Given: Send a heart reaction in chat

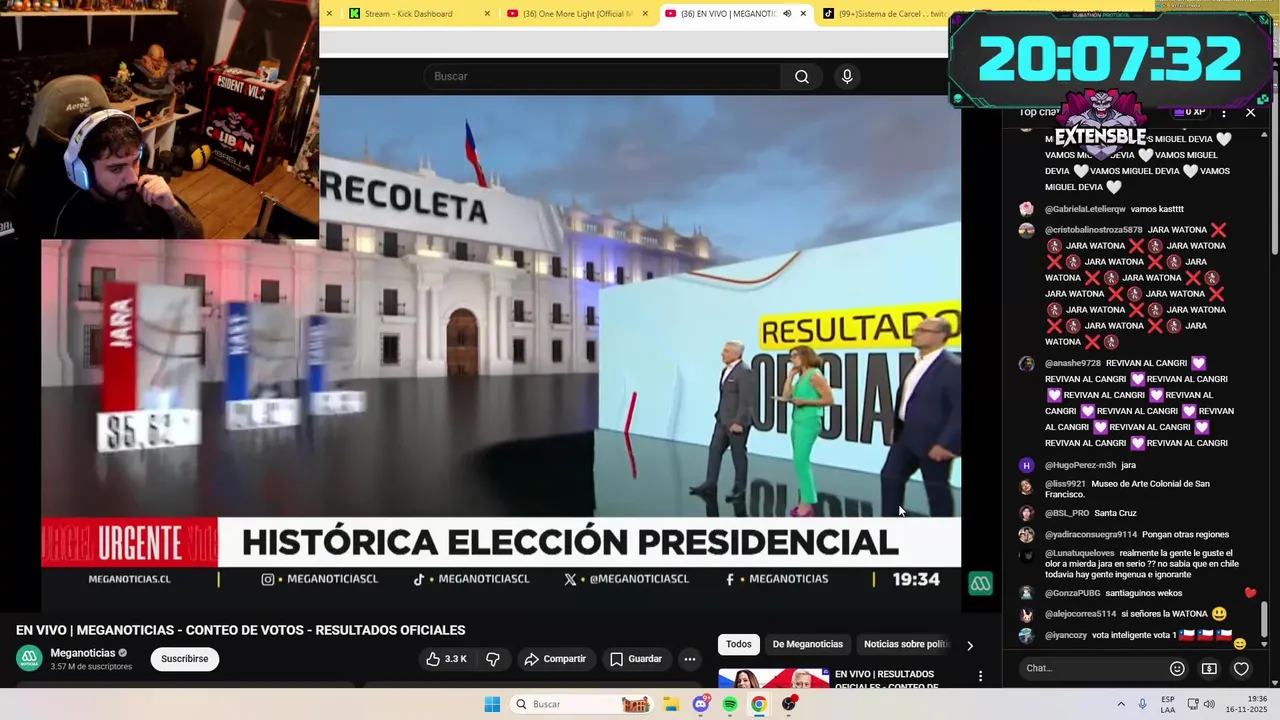Looking at the screenshot, I should (1241, 668).
